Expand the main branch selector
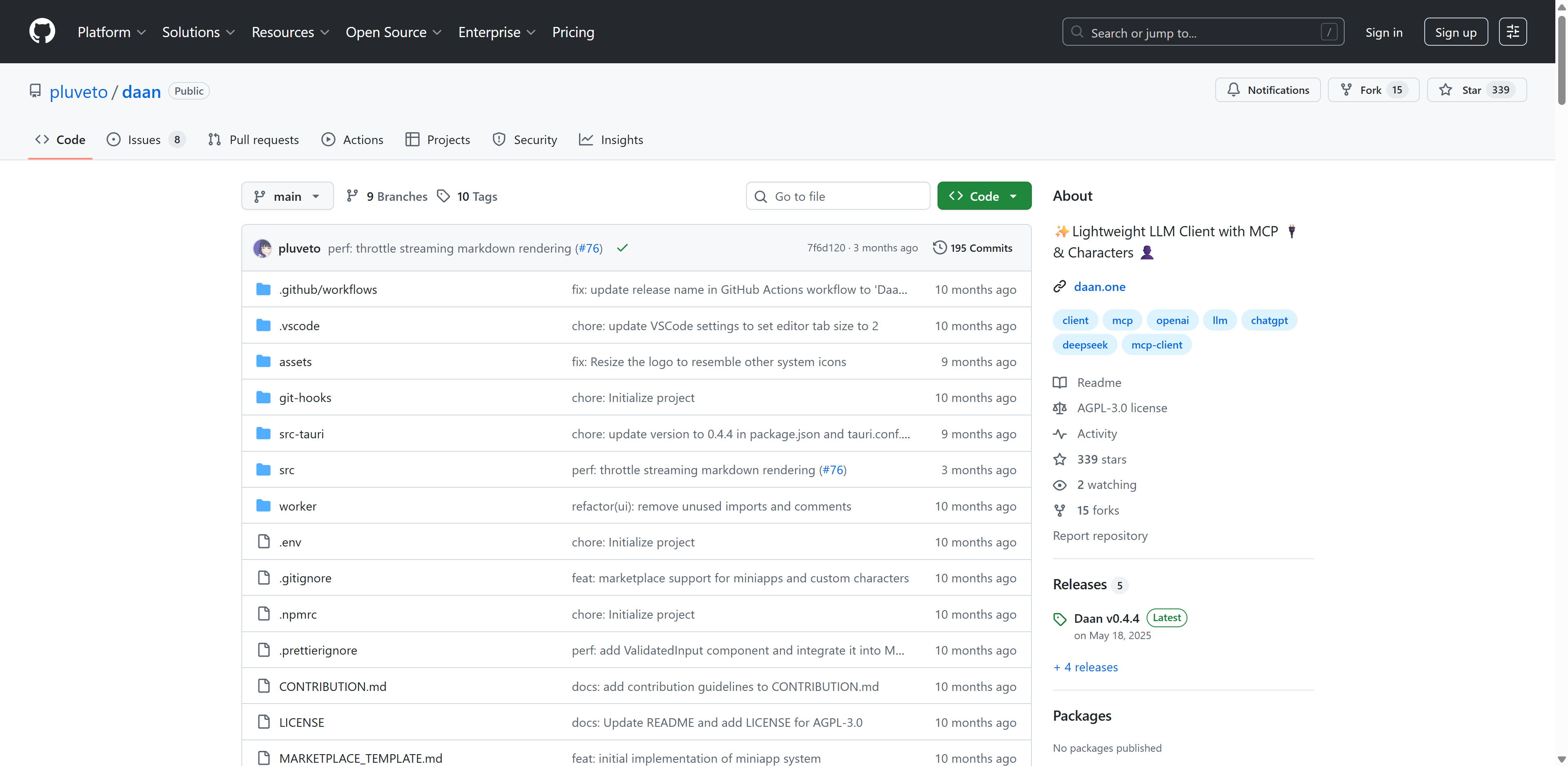The height and width of the screenshot is (766, 1568). (287, 196)
